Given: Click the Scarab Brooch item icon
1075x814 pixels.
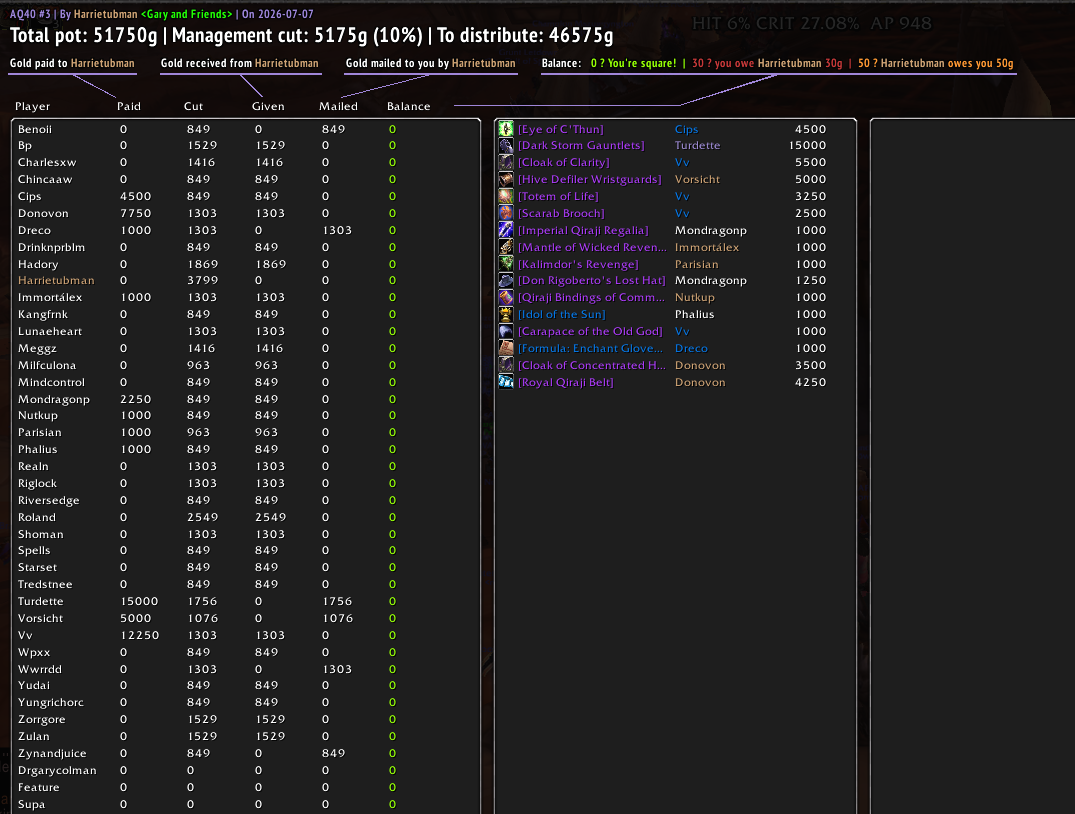Looking at the screenshot, I should pos(506,213).
